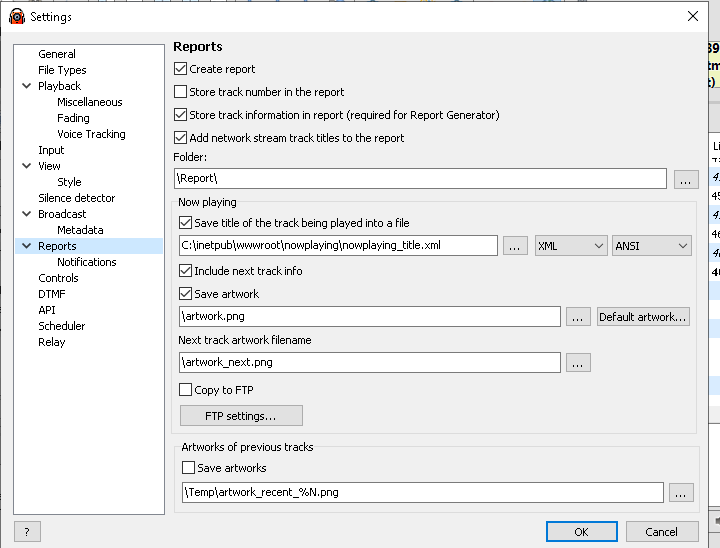Select File Types in the tree

tap(62, 70)
